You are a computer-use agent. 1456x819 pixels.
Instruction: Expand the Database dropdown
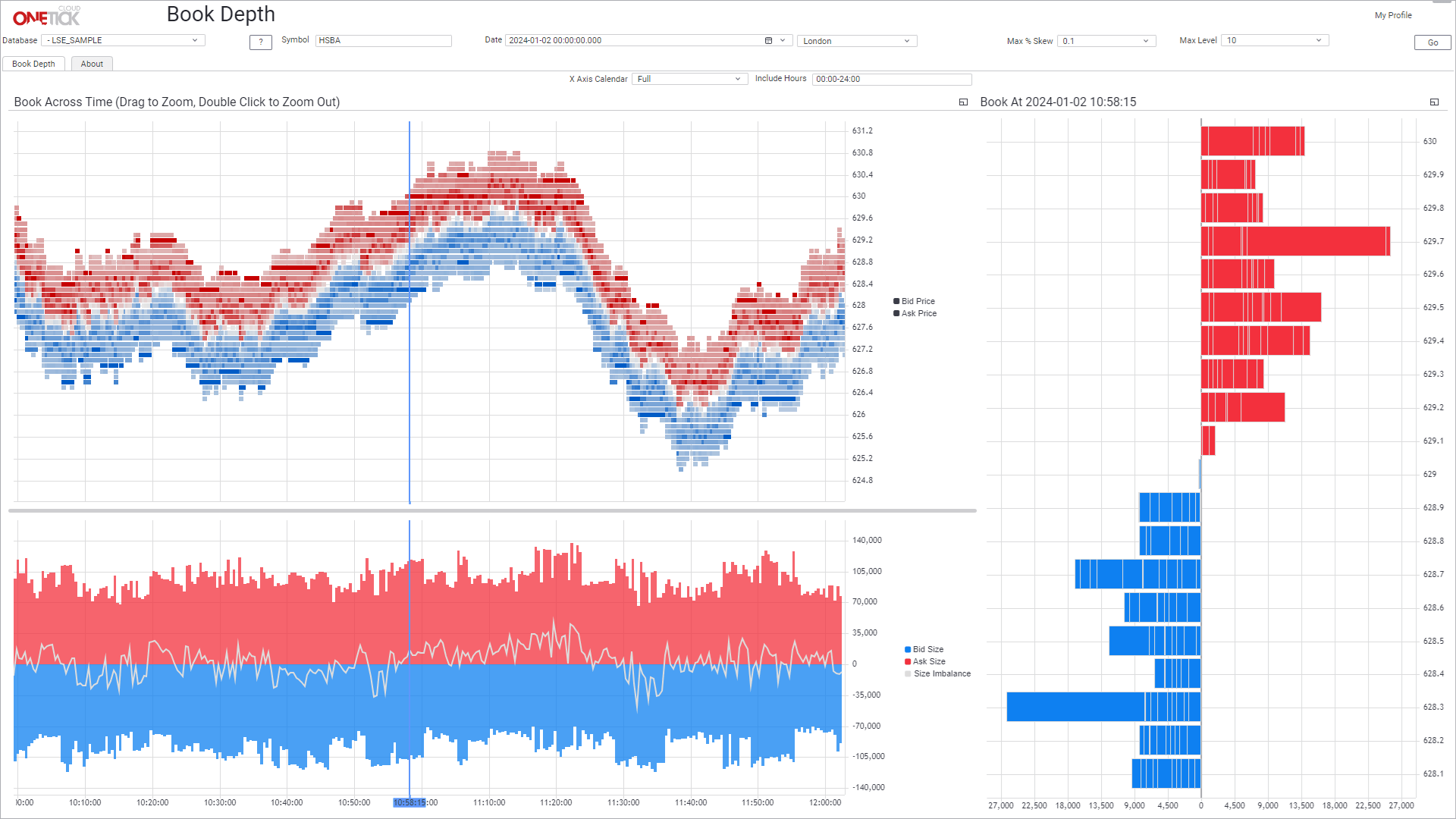click(123, 41)
